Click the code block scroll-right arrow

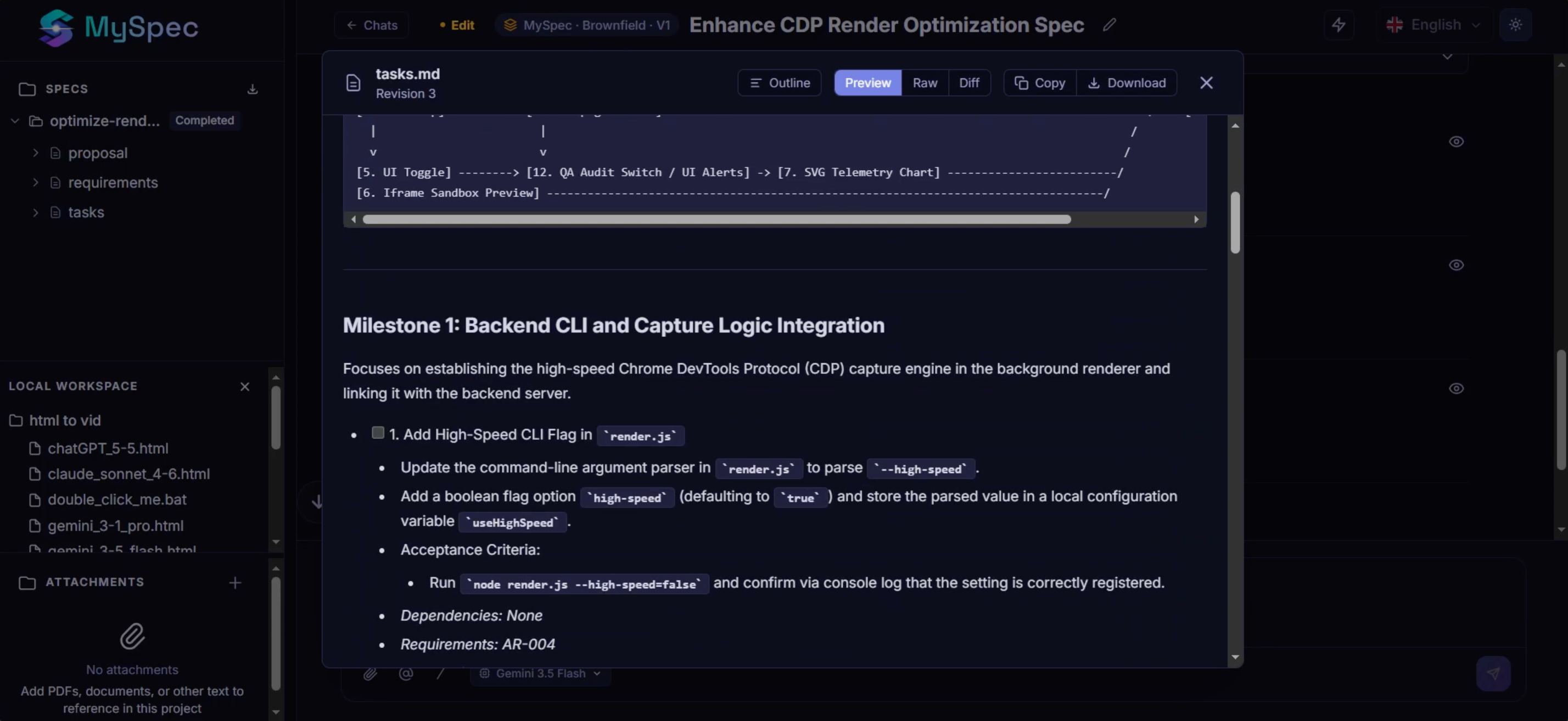(x=1197, y=219)
